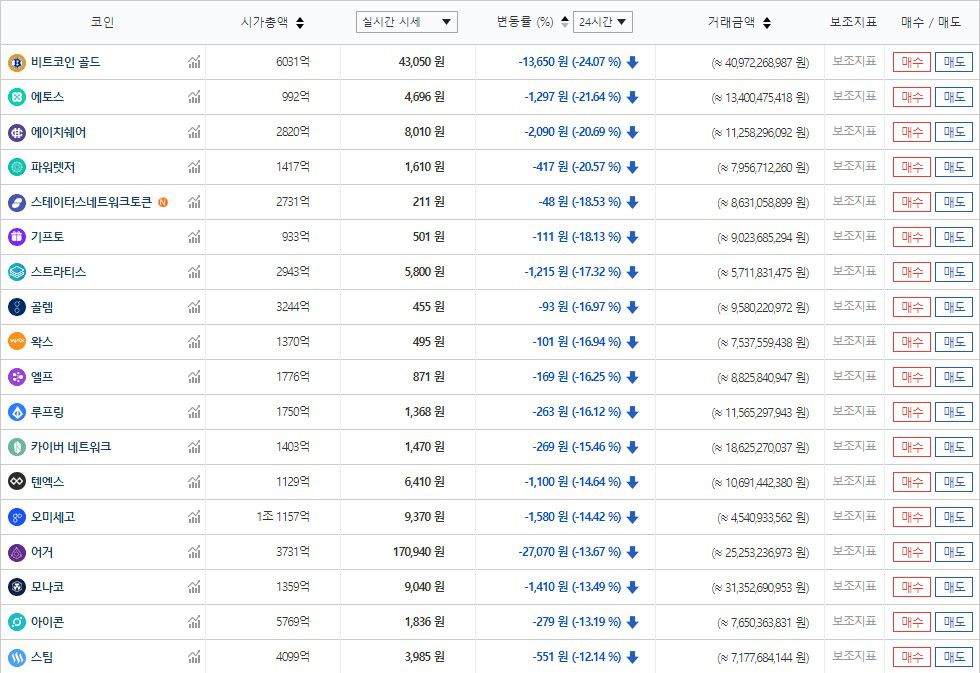
Task: Open chart icon for 에토스 row
Action: click(194, 97)
